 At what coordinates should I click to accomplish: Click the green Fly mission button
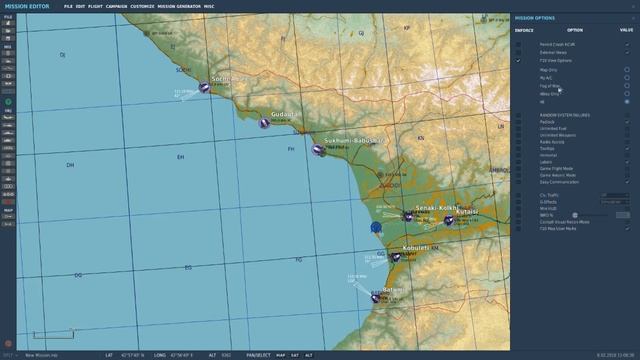point(8,102)
